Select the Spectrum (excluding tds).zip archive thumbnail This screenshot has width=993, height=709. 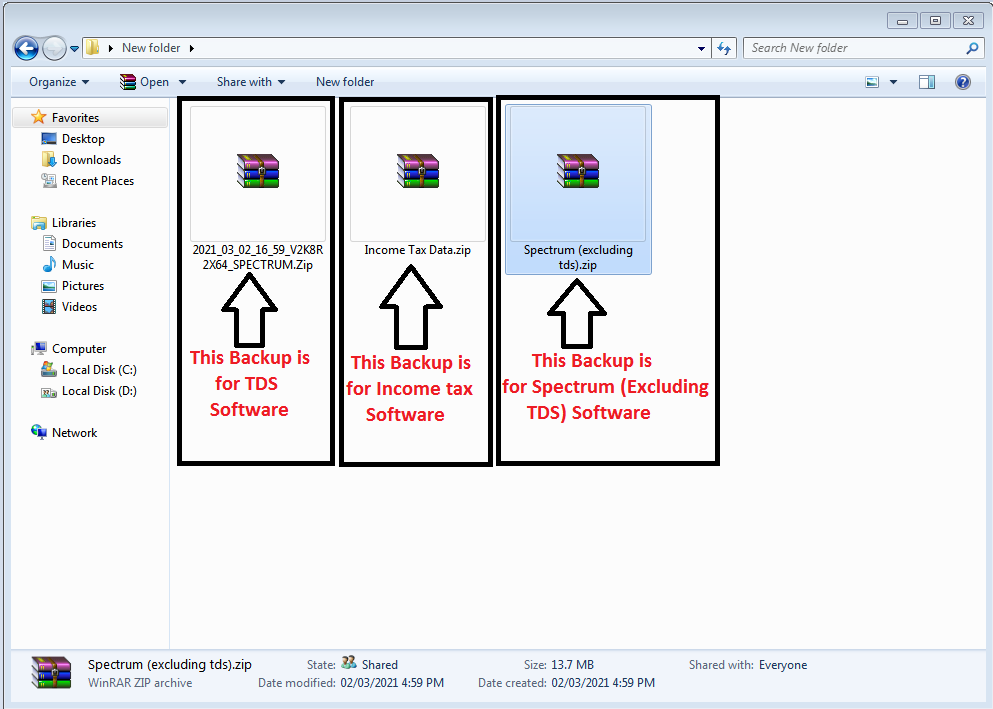(578, 173)
